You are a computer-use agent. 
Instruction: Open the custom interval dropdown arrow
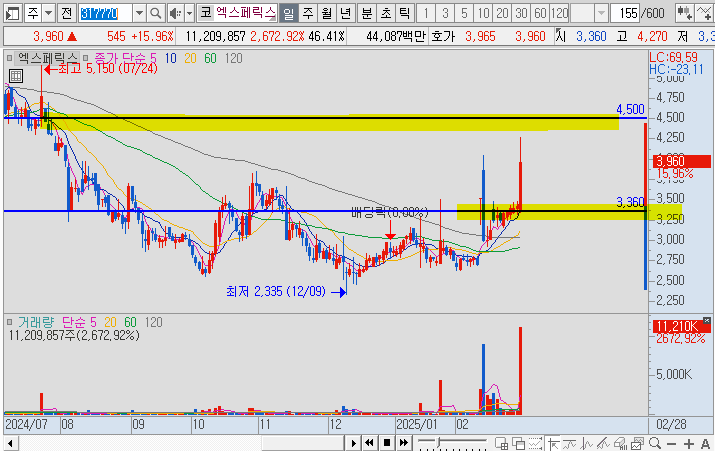pyautogui.click(x=601, y=13)
